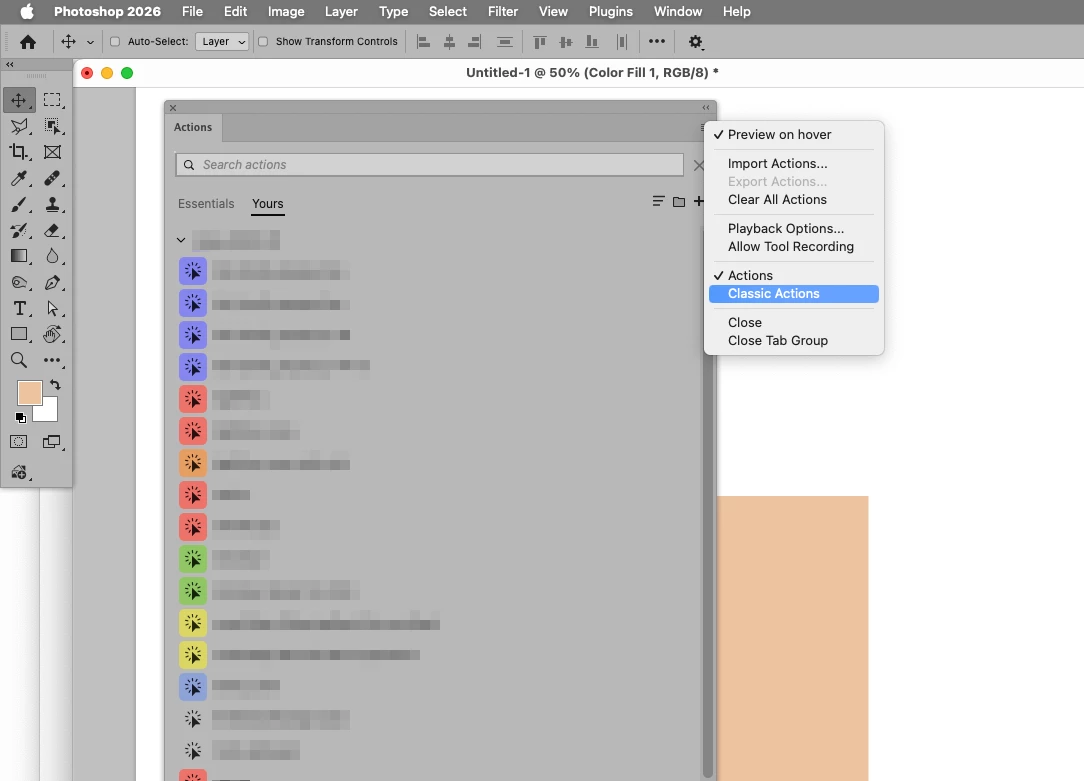Collapse the action set group chevron
This screenshot has width=1084, height=781.
pos(181,240)
